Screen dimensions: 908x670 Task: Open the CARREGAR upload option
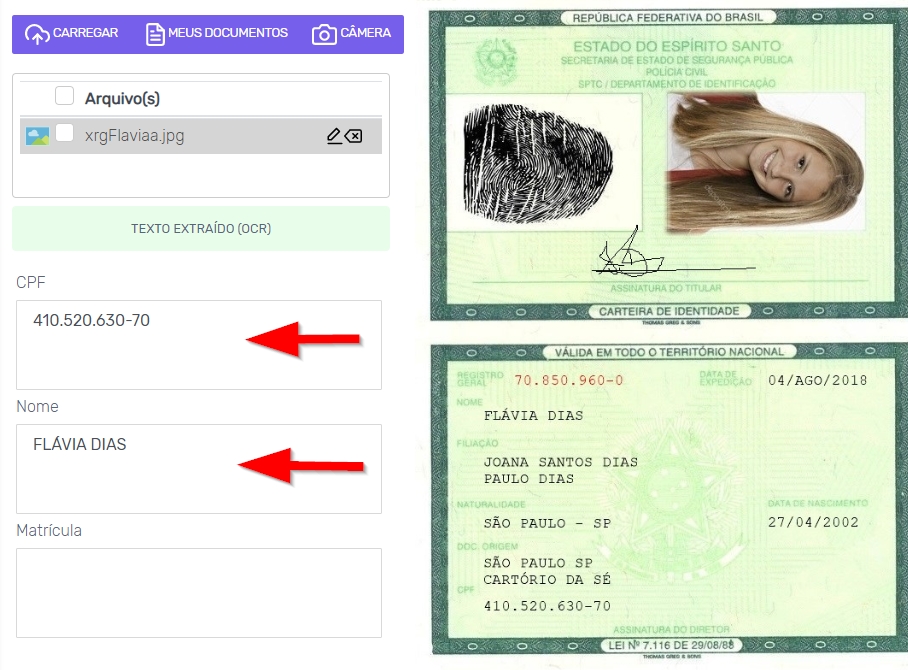click(x=71, y=34)
